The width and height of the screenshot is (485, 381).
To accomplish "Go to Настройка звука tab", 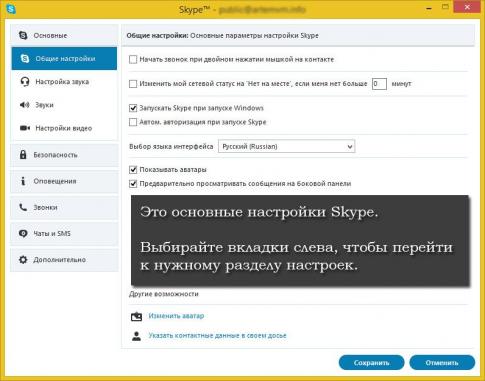I will point(64,82).
